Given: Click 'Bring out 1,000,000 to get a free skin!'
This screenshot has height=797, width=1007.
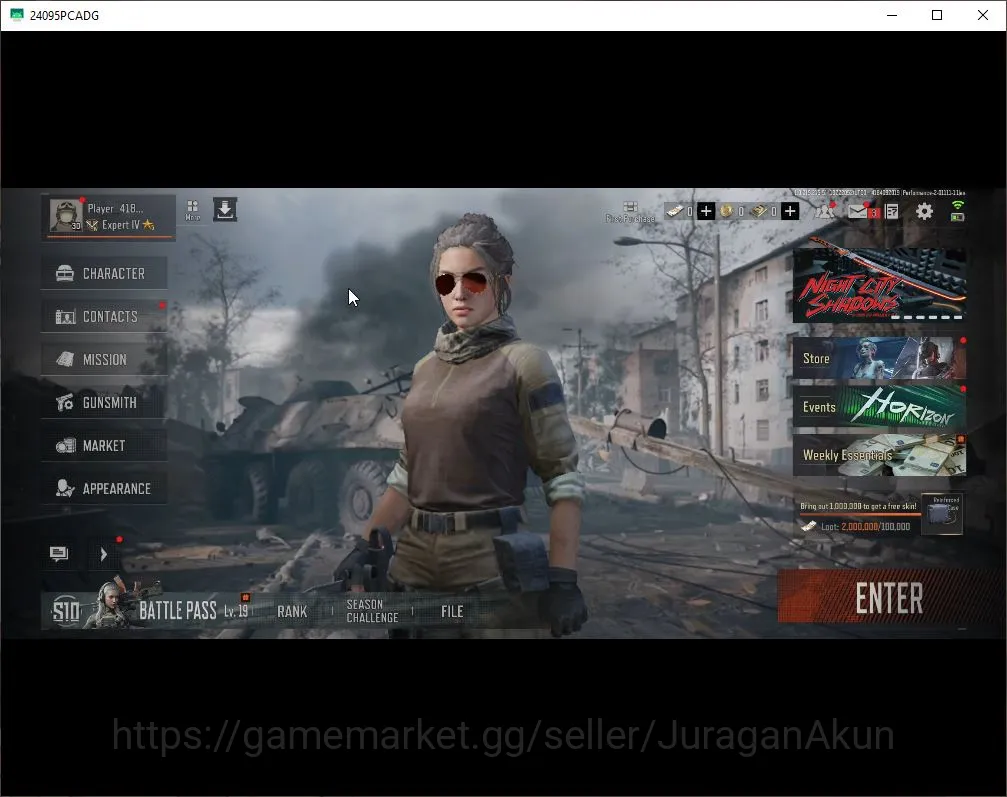Looking at the screenshot, I should click(858, 506).
